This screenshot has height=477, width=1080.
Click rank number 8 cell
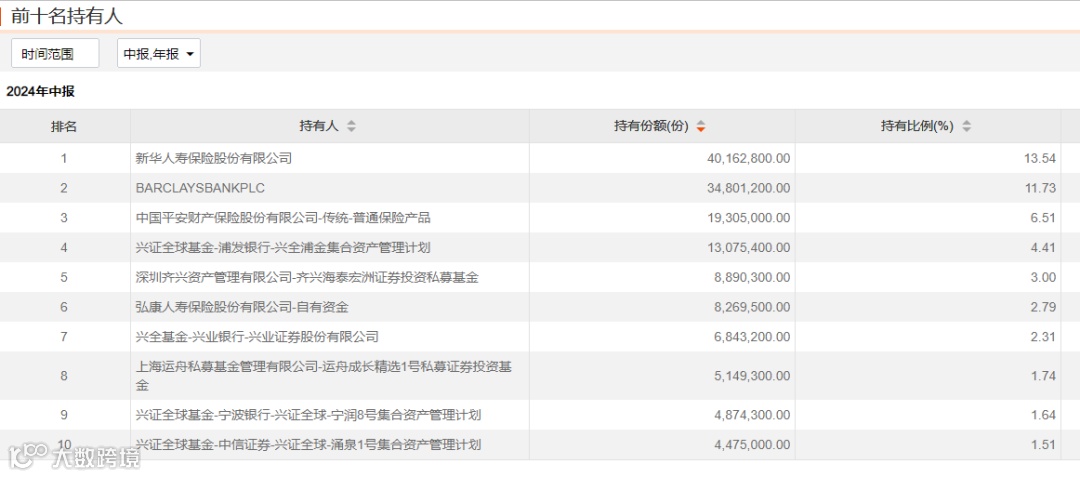[64, 376]
